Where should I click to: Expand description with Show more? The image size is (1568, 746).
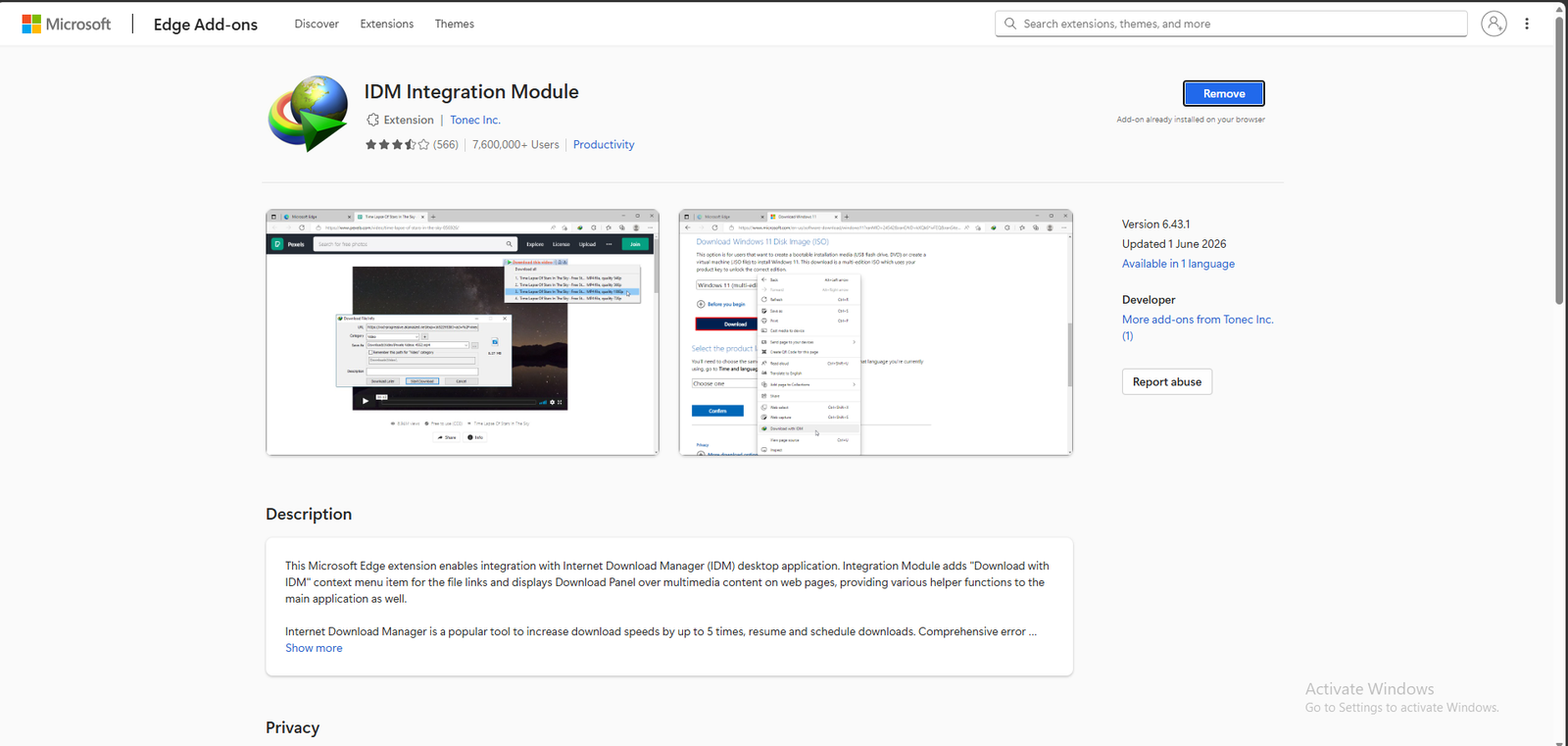coord(314,648)
